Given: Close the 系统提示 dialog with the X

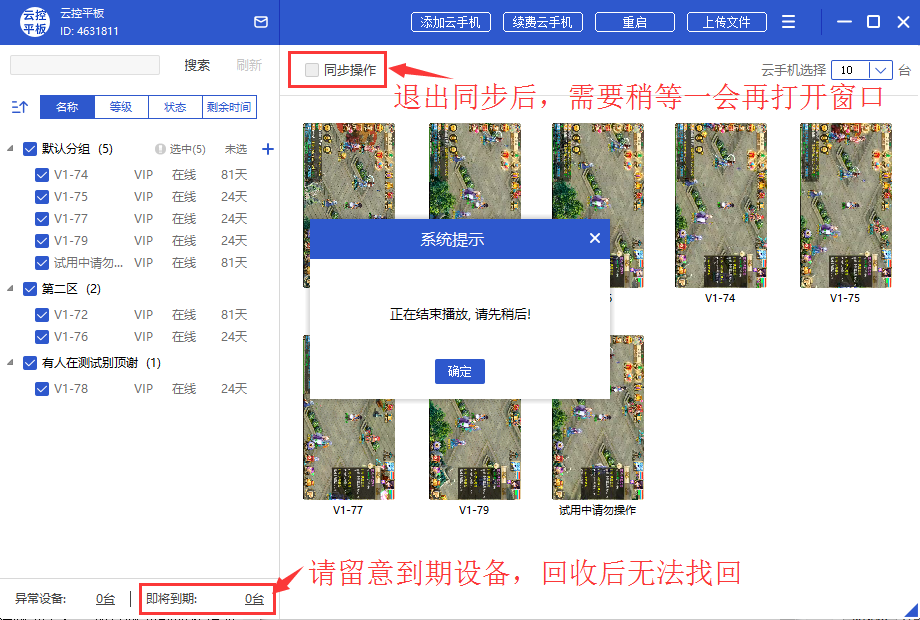Looking at the screenshot, I should (x=594, y=238).
